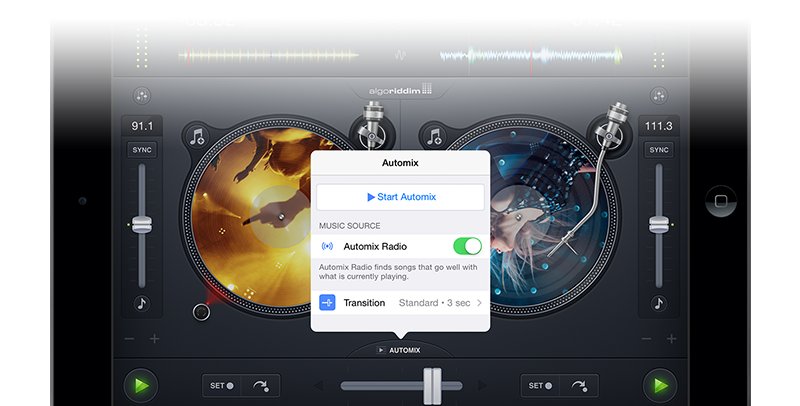Turn off the Automix Radio switch

click(x=466, y=246)
